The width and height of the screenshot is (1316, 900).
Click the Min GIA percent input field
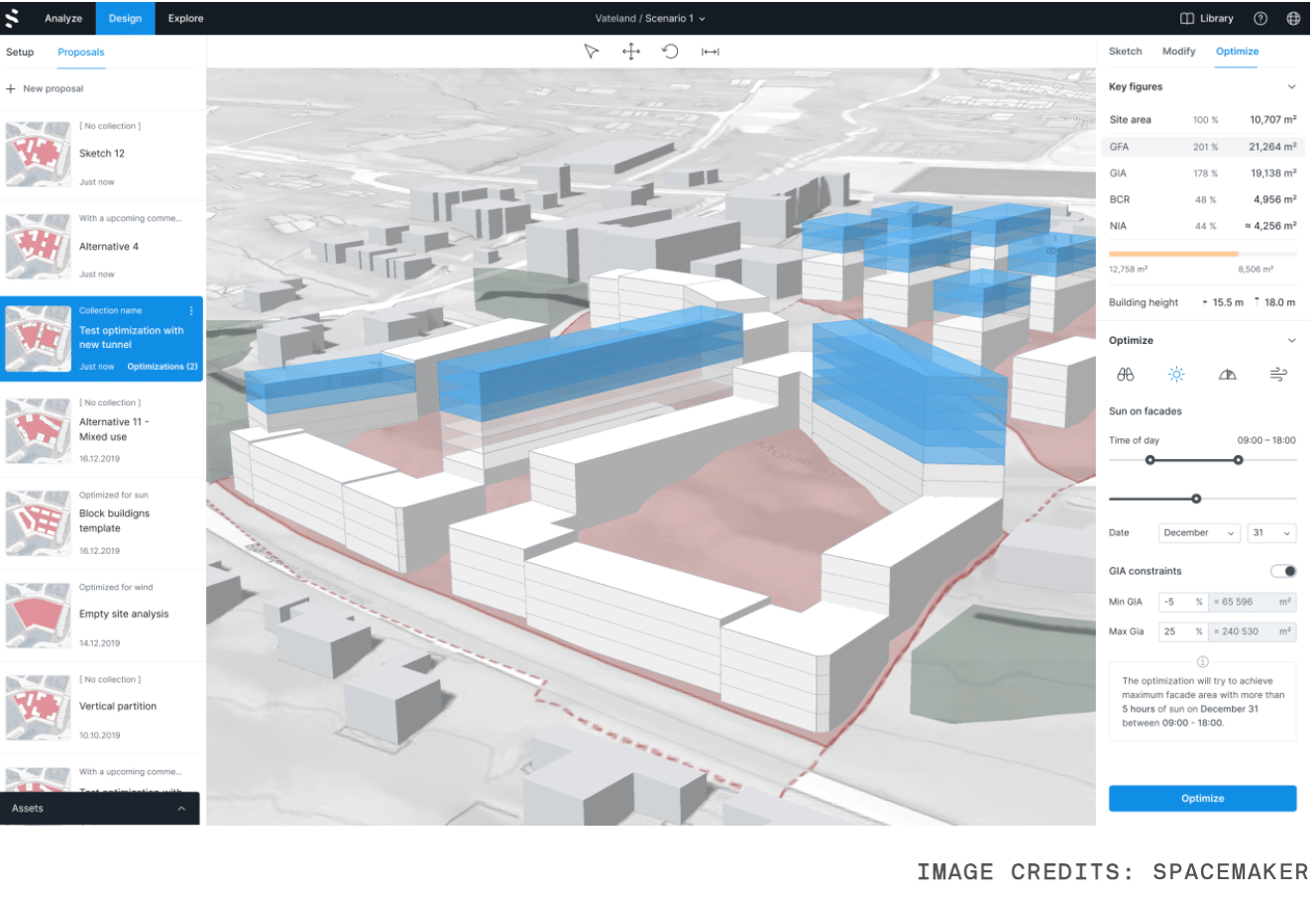(1183, 602)
